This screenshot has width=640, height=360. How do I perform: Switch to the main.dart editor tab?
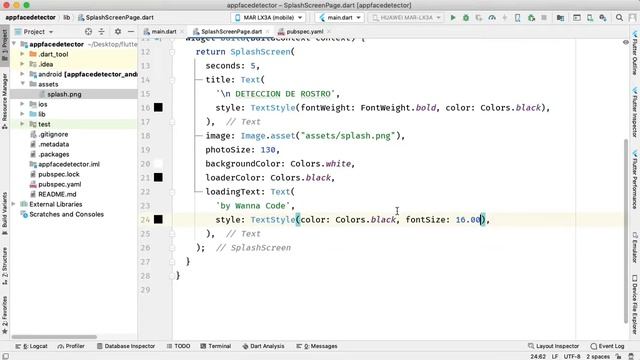164,31
